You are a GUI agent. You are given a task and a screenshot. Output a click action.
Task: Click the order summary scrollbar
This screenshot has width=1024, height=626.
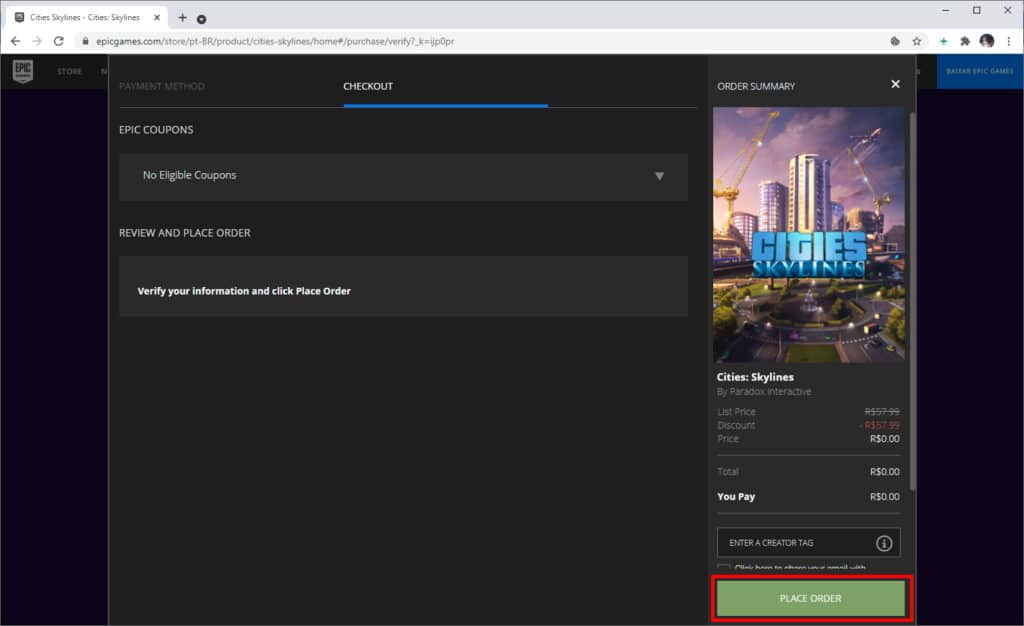pyautogui.click(x=912, y=300)
